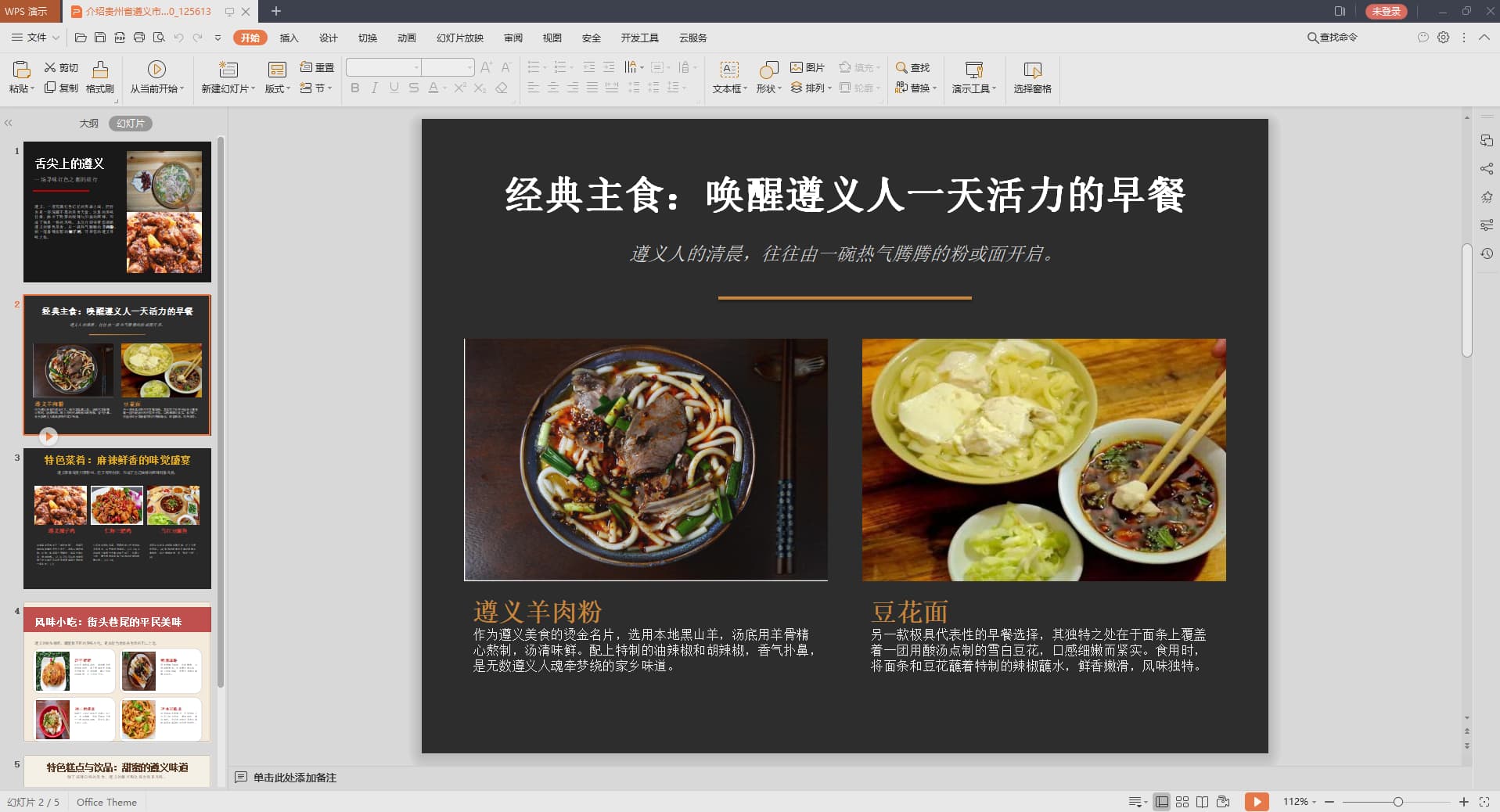Click the Print icon
The image size is (1500, 812).
click(x=139, y=38)
